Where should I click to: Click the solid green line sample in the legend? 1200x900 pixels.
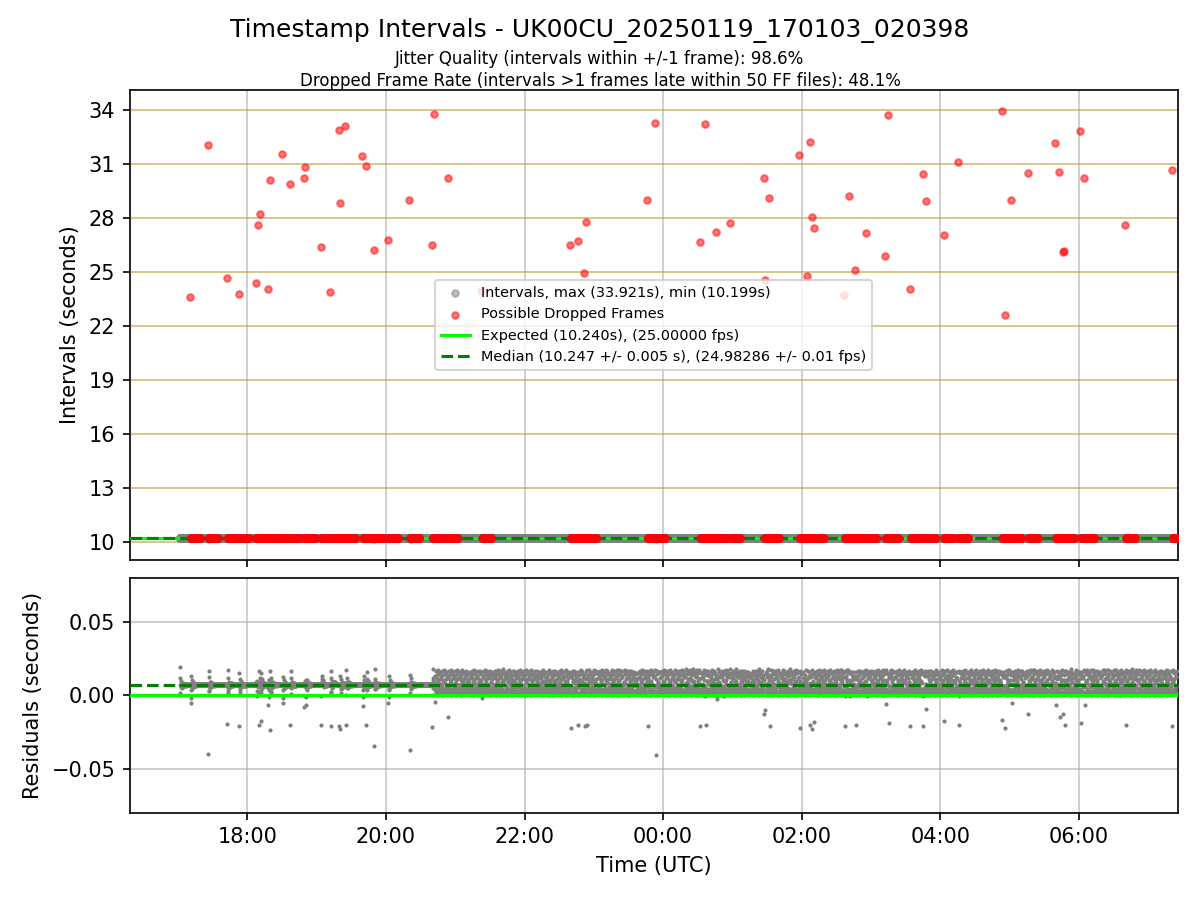(x=456, y=335)
